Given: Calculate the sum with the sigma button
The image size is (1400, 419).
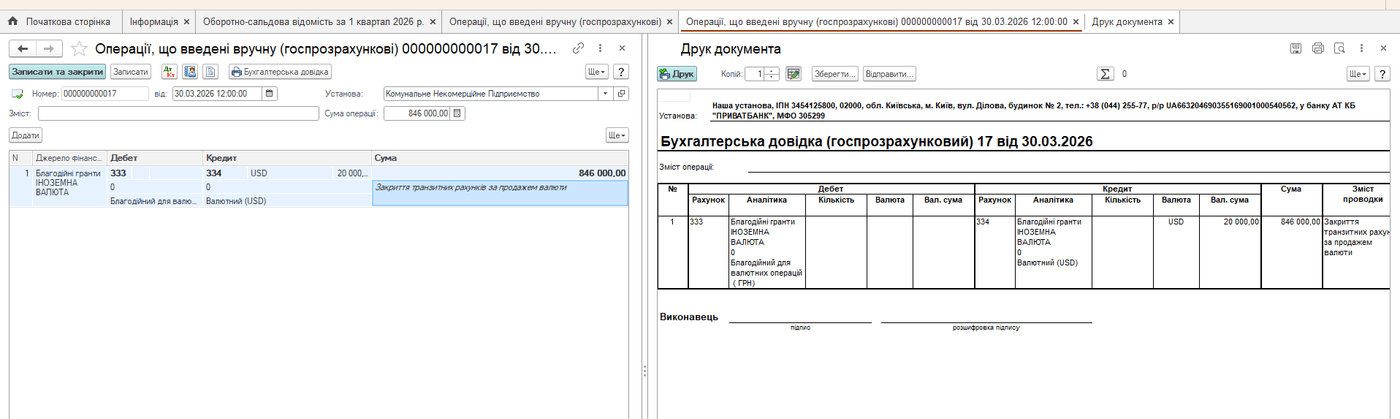Looking at the screenshot, I should 1106,74.
